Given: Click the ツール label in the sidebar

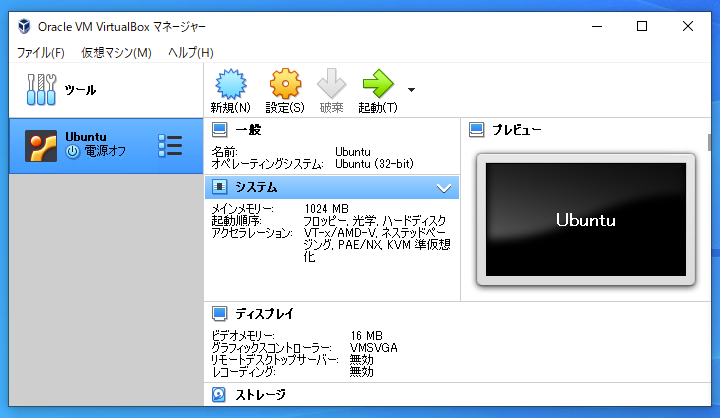Looking at the screenshot, I should 80,90.
